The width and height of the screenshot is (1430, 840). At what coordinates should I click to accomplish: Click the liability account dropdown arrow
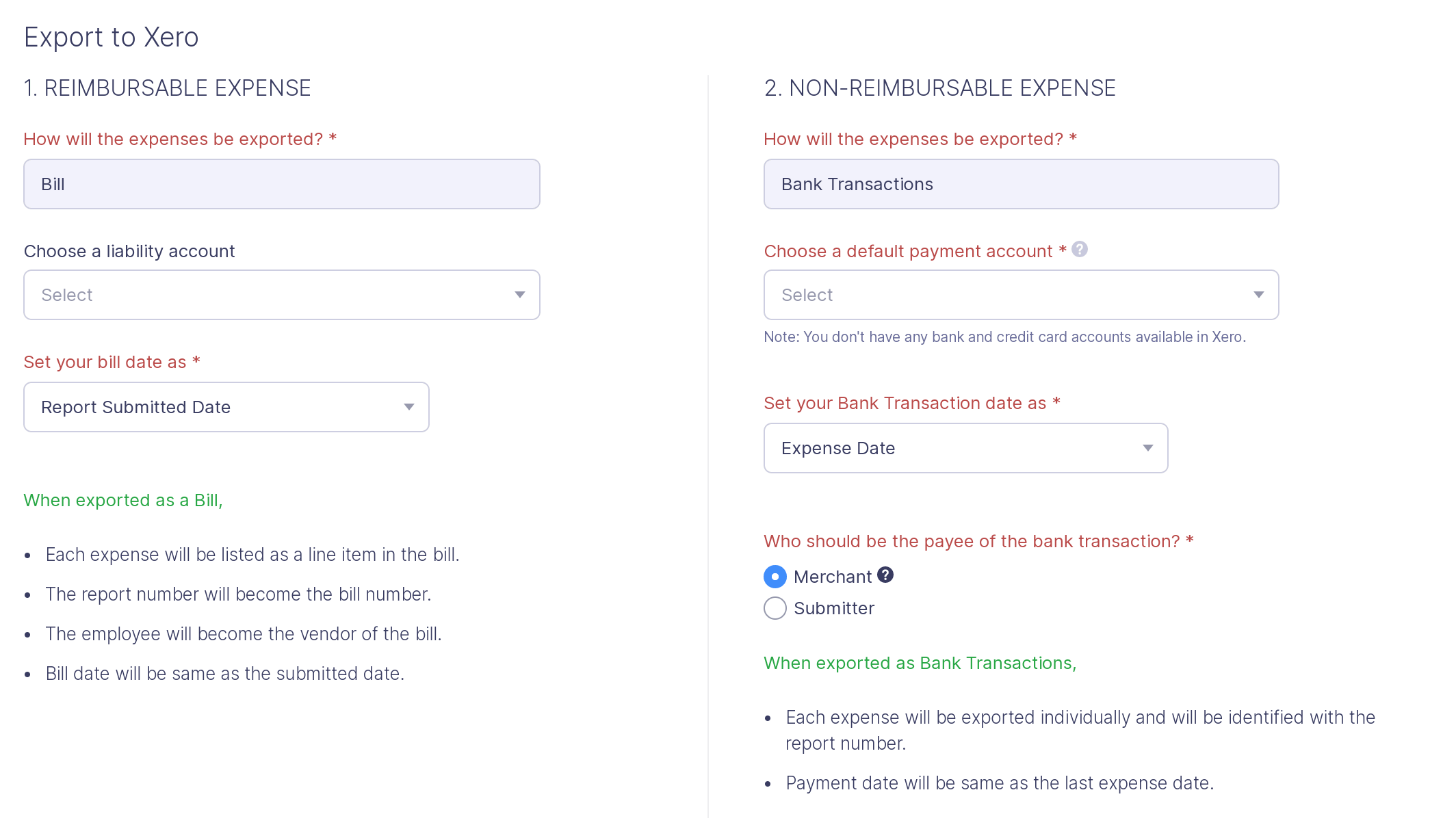click(519, 294)
